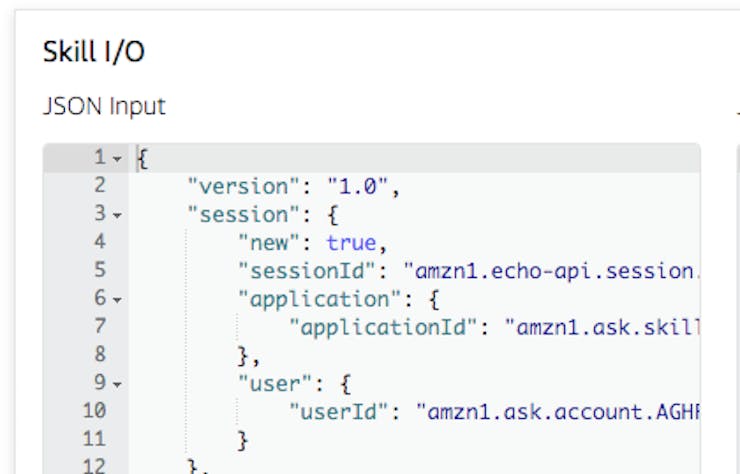
Task: Place cursor on "version" key text
Action: tap(243, 186)
